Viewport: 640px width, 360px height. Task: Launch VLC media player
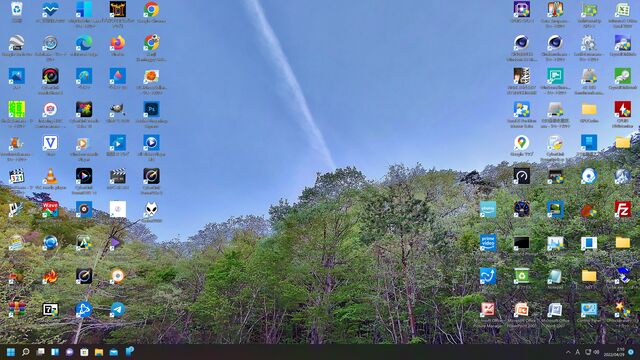pyautogui.click(x=50, y=176)
